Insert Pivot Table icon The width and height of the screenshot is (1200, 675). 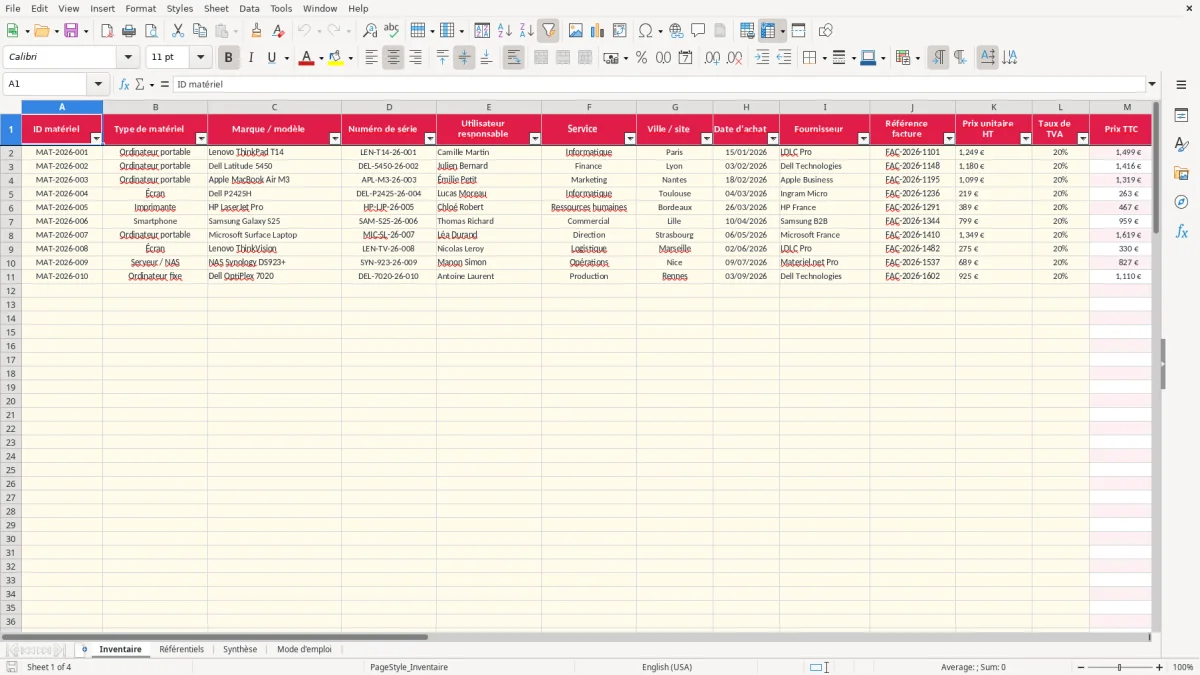click(620, 31)
